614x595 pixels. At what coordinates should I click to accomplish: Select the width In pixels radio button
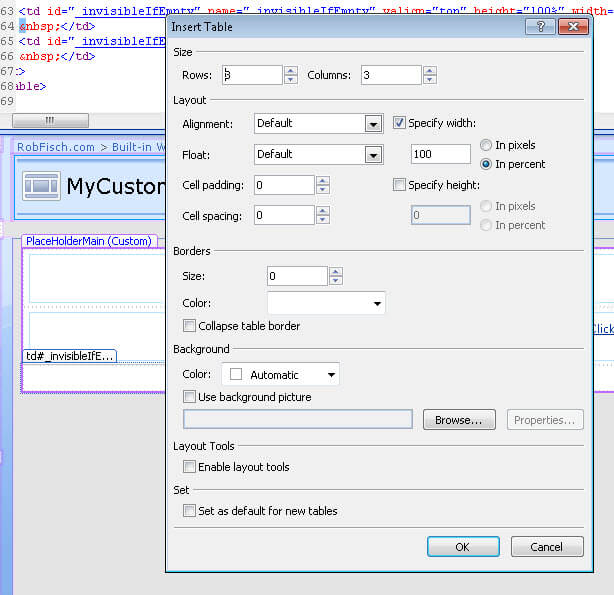coord(486,145)
